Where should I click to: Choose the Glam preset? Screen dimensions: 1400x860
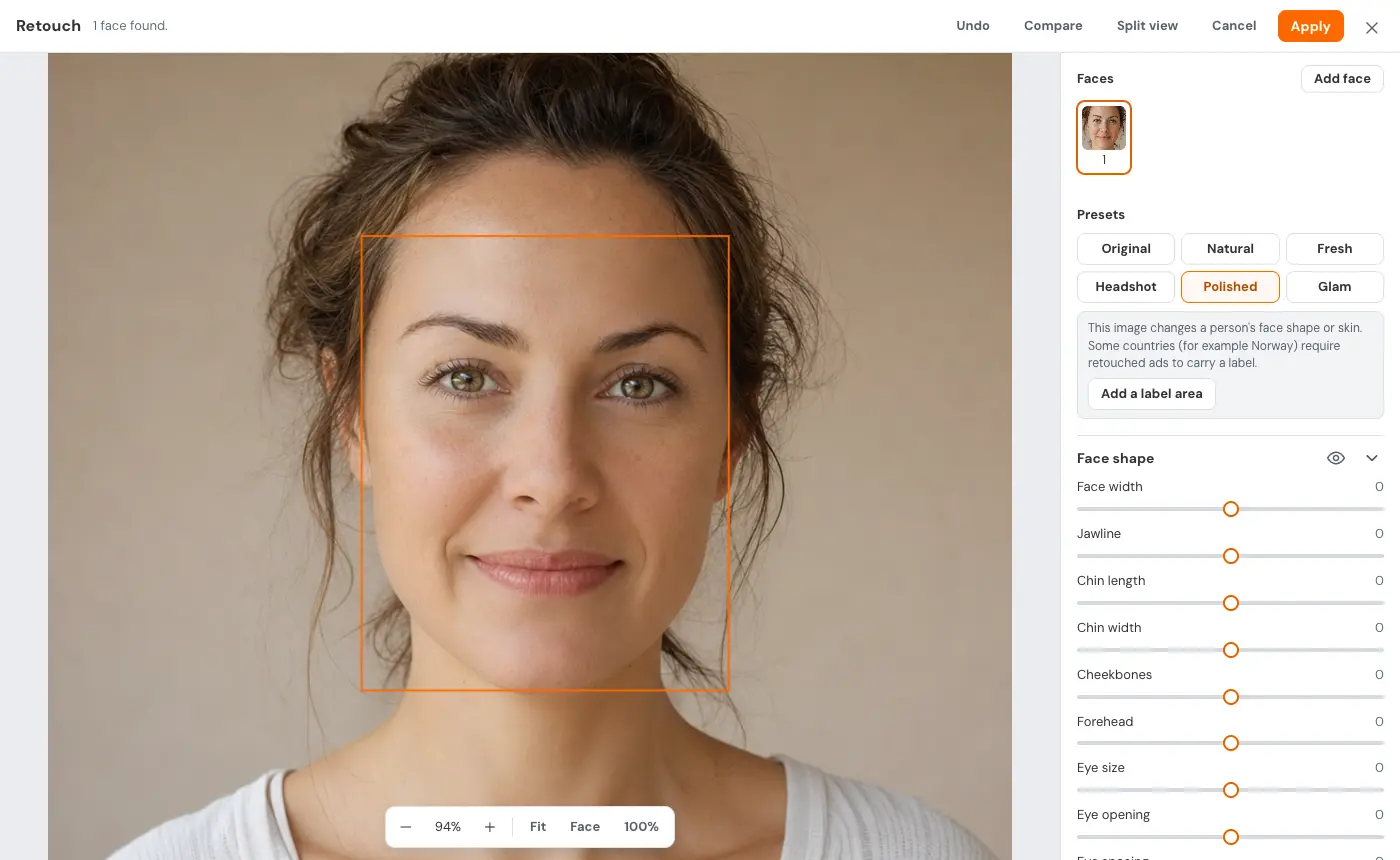1334,287
